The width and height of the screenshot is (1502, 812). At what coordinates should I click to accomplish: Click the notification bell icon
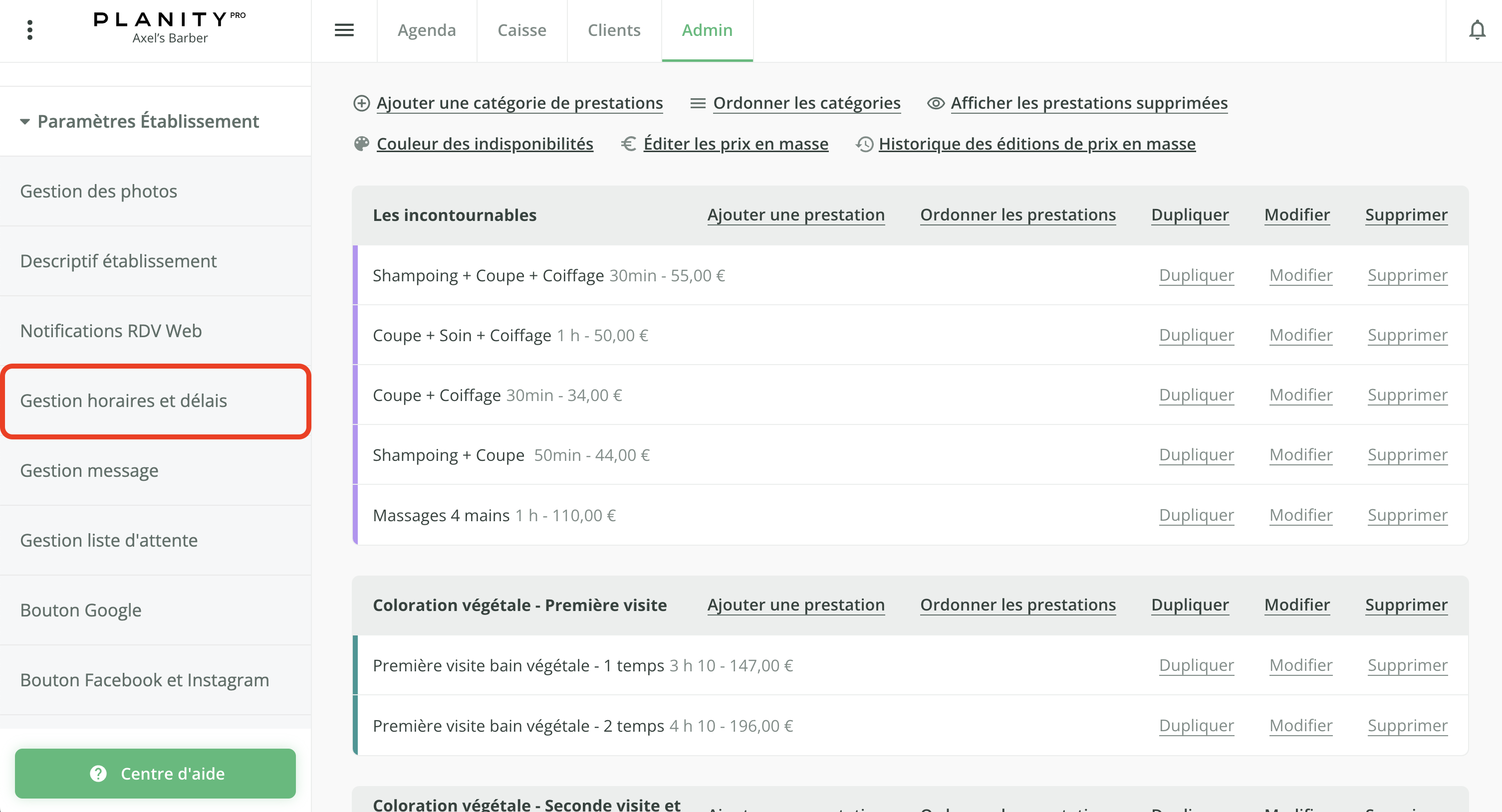(x=1477, y=30)
